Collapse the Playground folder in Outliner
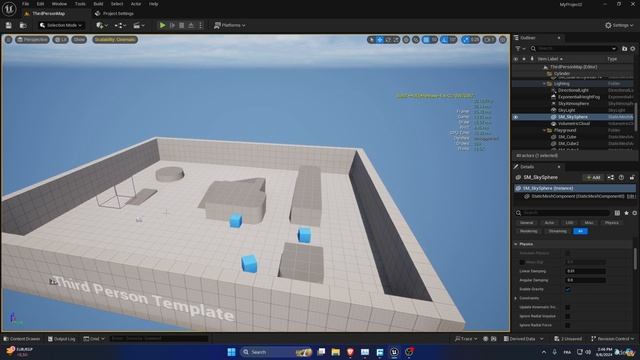The height and width of the screenshot is (360, 640). (544, 131)
